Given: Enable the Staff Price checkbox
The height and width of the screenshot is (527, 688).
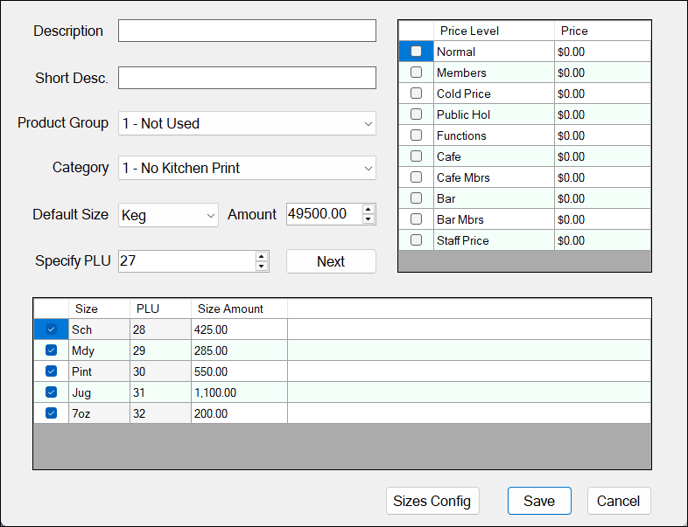Looking at the screenshot, I should pos(416,241).
